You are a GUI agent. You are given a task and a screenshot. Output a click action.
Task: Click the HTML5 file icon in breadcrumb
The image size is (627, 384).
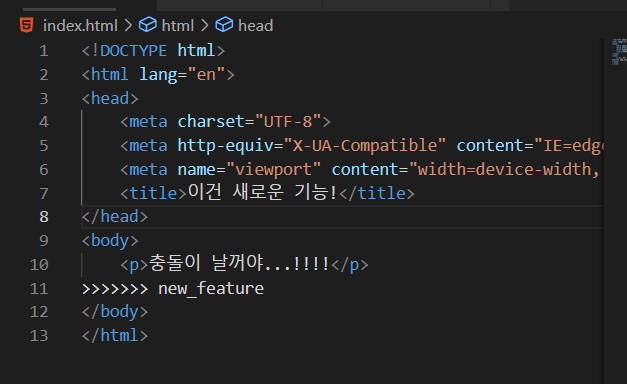(26, 26)
